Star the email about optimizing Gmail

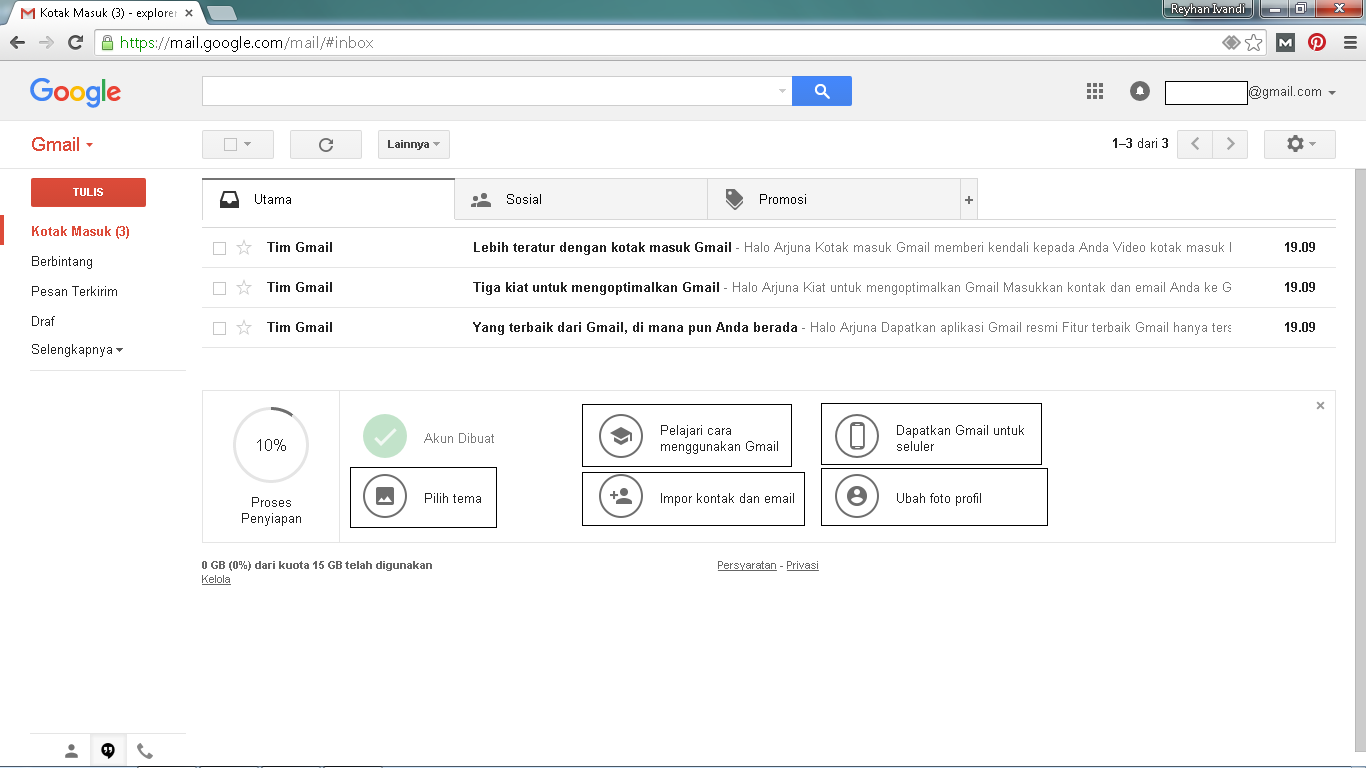244,287
